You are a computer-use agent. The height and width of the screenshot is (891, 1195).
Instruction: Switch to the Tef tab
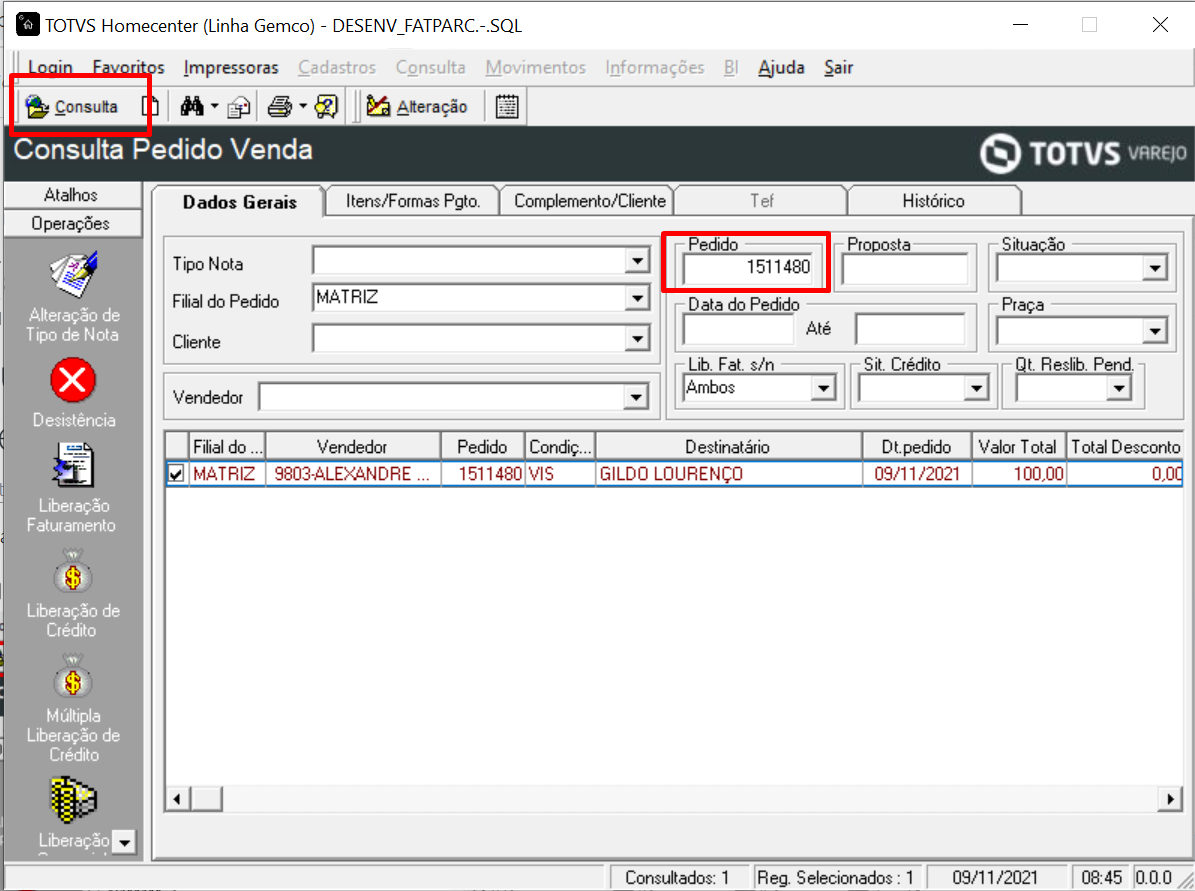coord(761,201)
